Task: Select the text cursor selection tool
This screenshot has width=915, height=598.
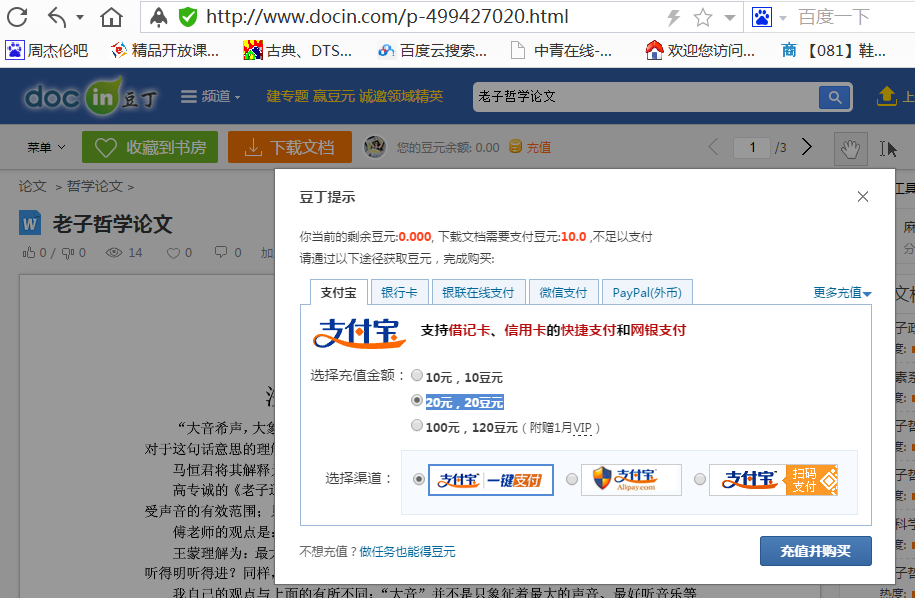Action: 888,149
